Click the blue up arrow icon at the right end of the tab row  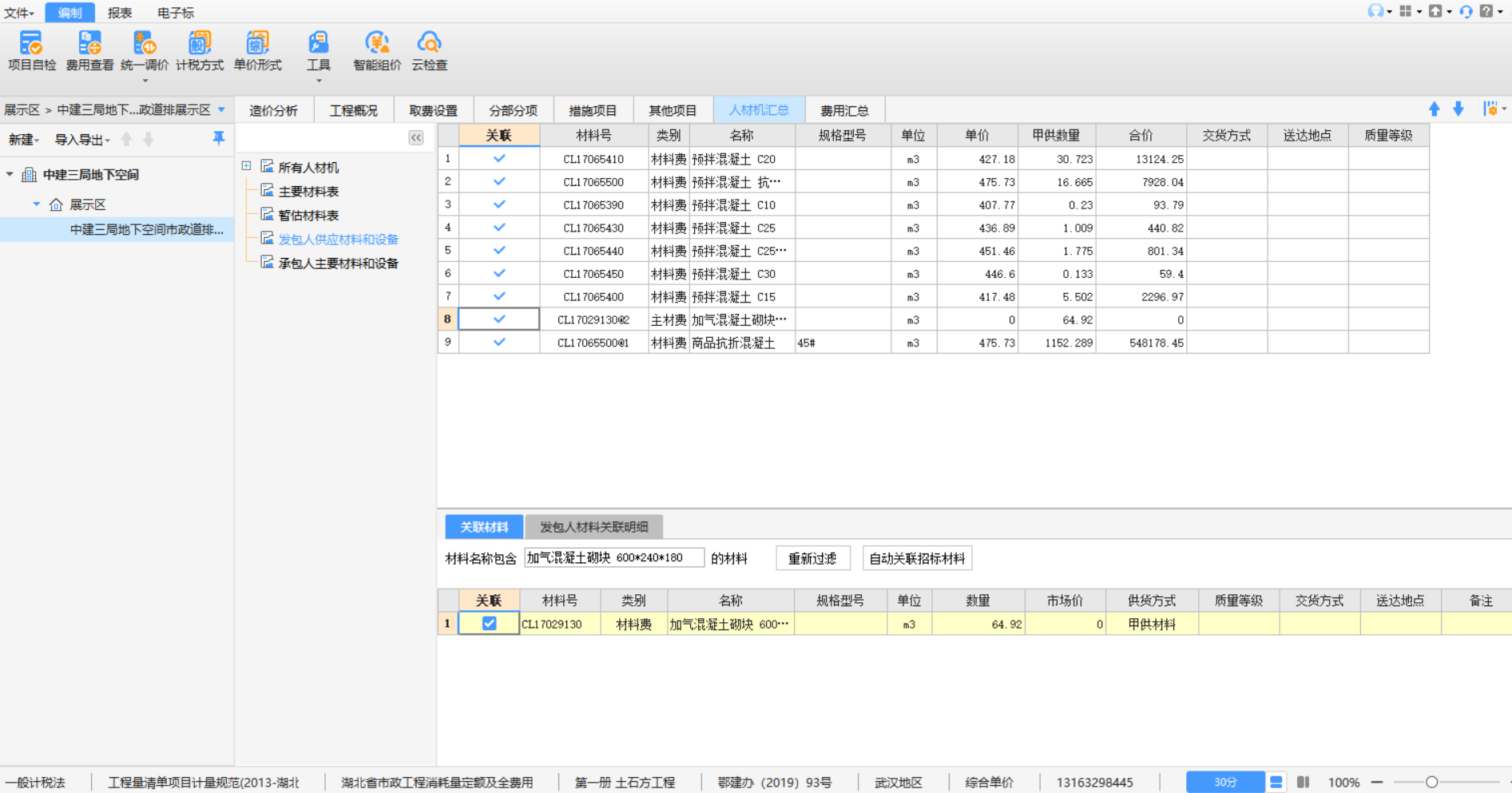coord(1435,109)
